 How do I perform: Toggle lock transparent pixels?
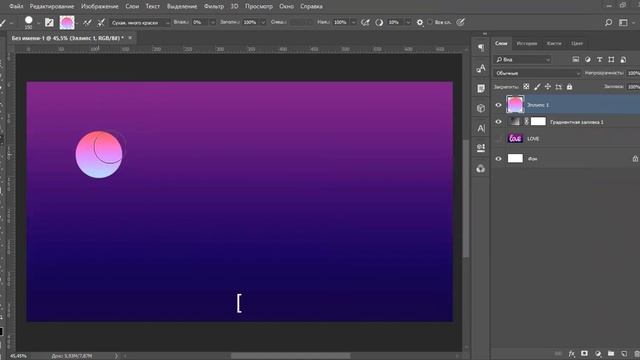526,87
